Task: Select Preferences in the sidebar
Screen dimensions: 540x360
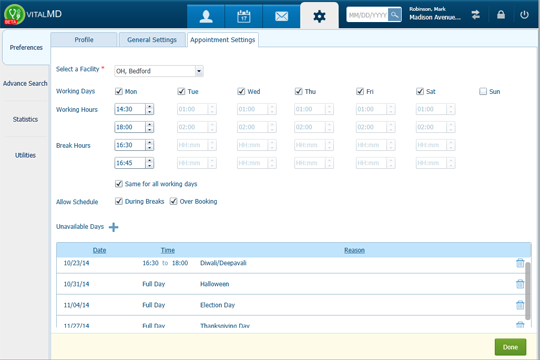Action: (26, 48)
